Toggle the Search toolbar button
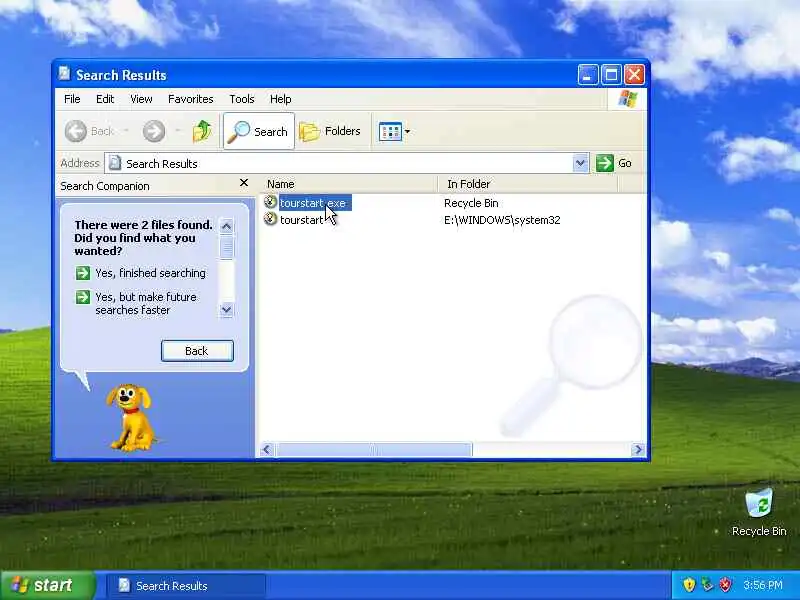Screen dimensions: 800x600 (x=259, y=132)
